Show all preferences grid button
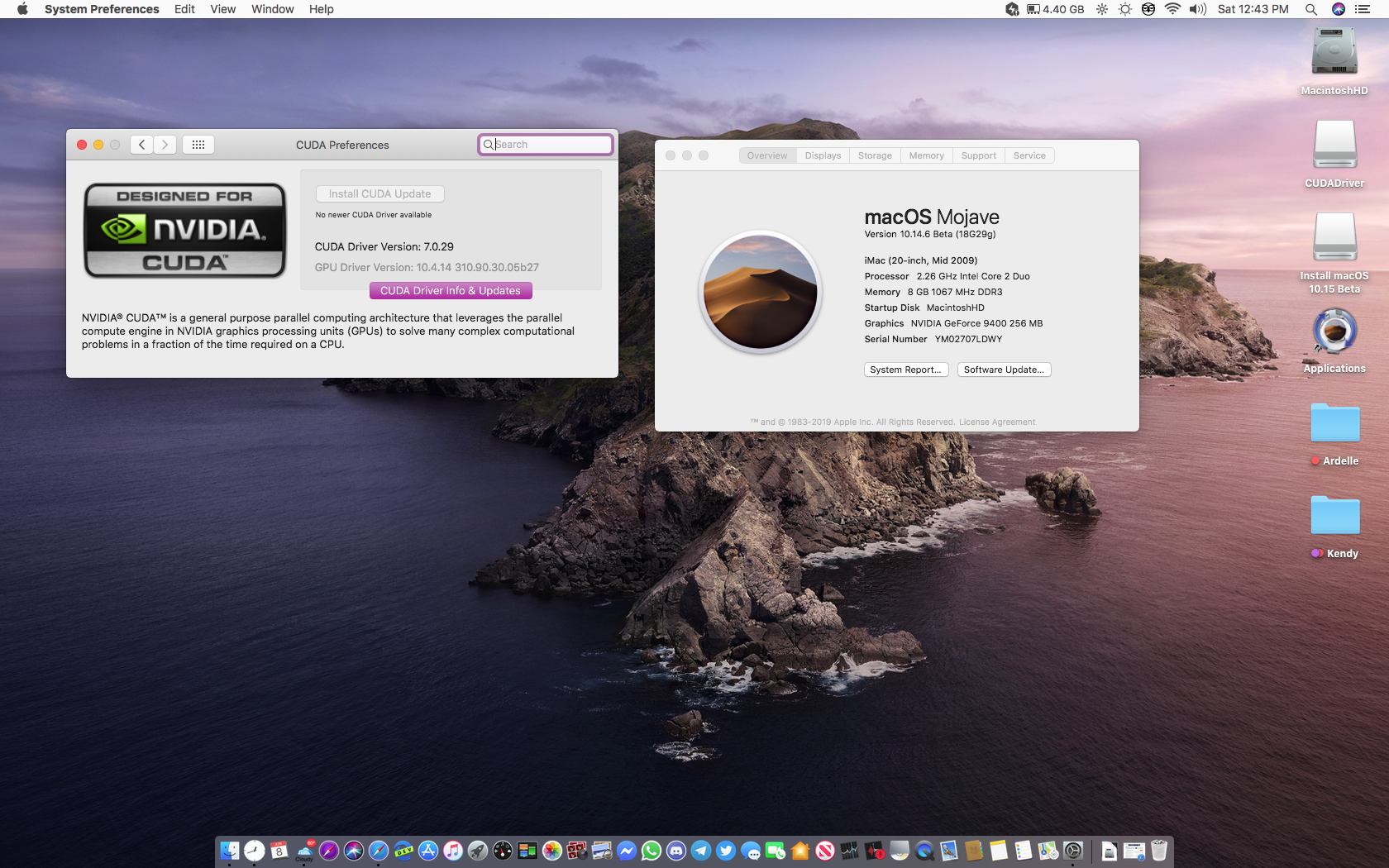Screen dimensions: 1389x868 point(198,145)
